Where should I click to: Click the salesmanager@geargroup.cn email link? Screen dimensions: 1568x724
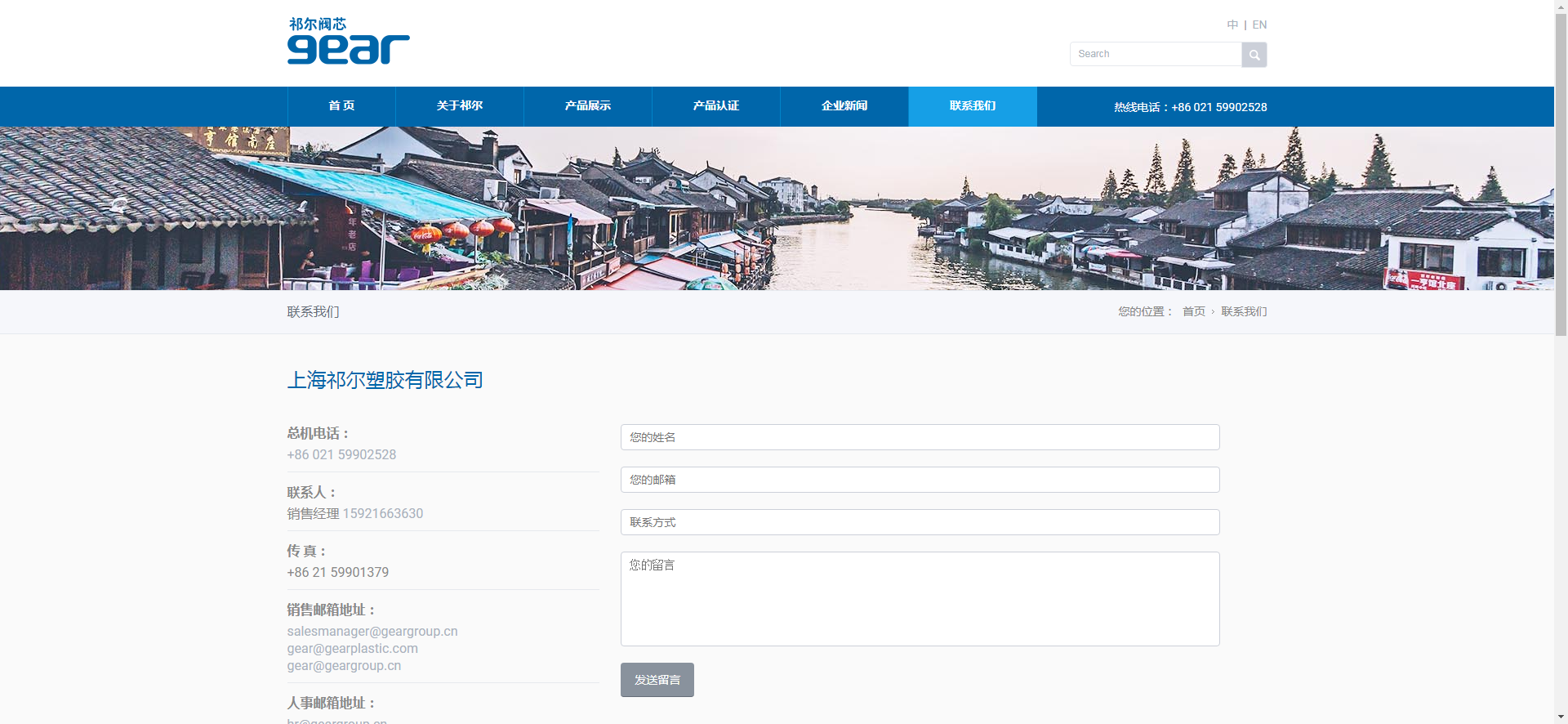point(372,631)
